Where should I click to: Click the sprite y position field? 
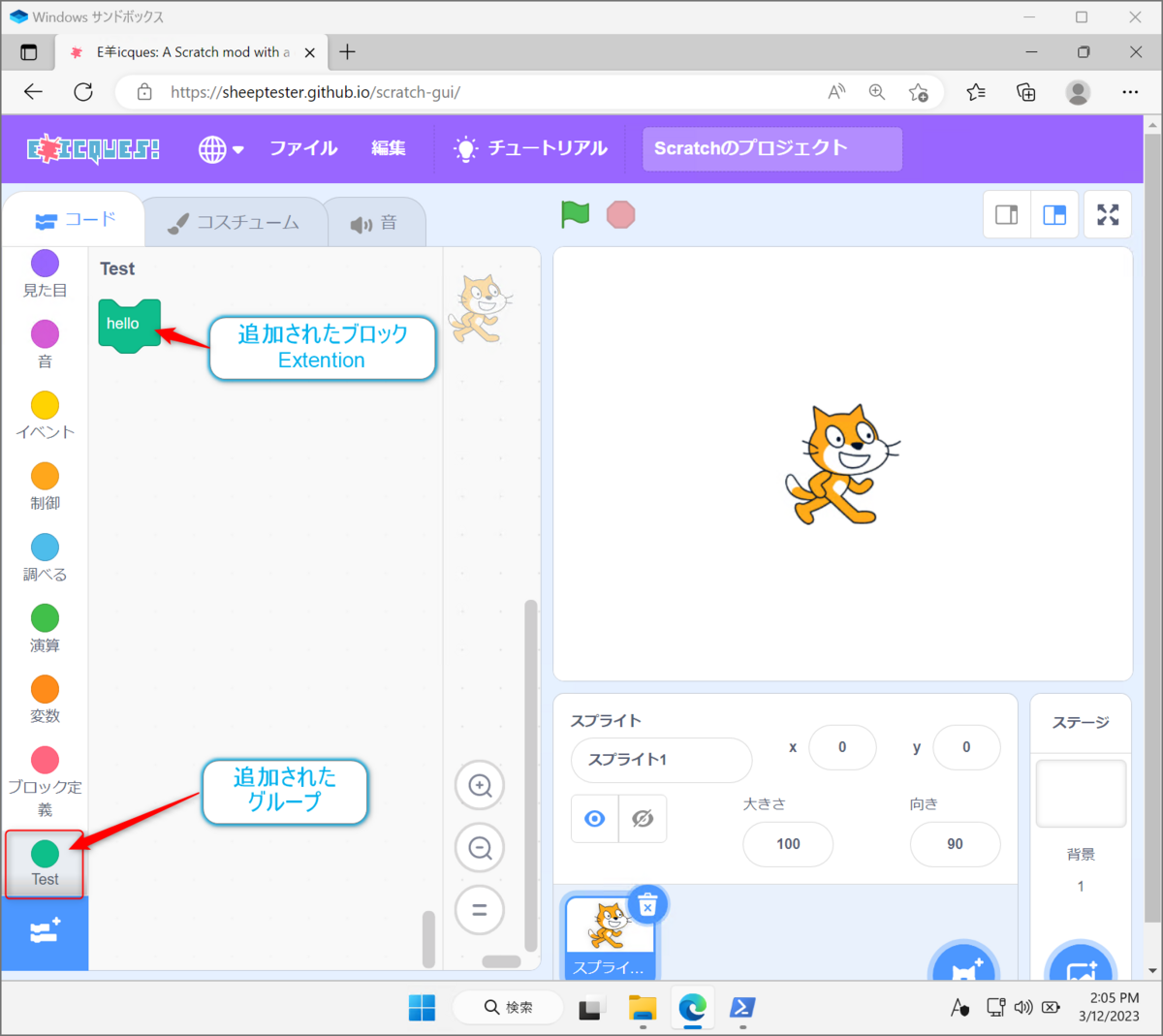[x=966, y=747]
